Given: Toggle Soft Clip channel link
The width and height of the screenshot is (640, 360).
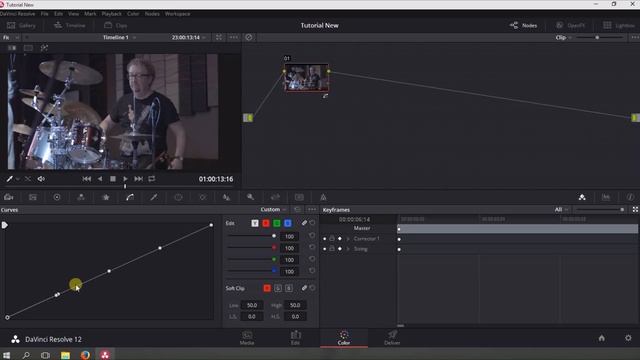Looking at the screenshot, I should 304,288.
